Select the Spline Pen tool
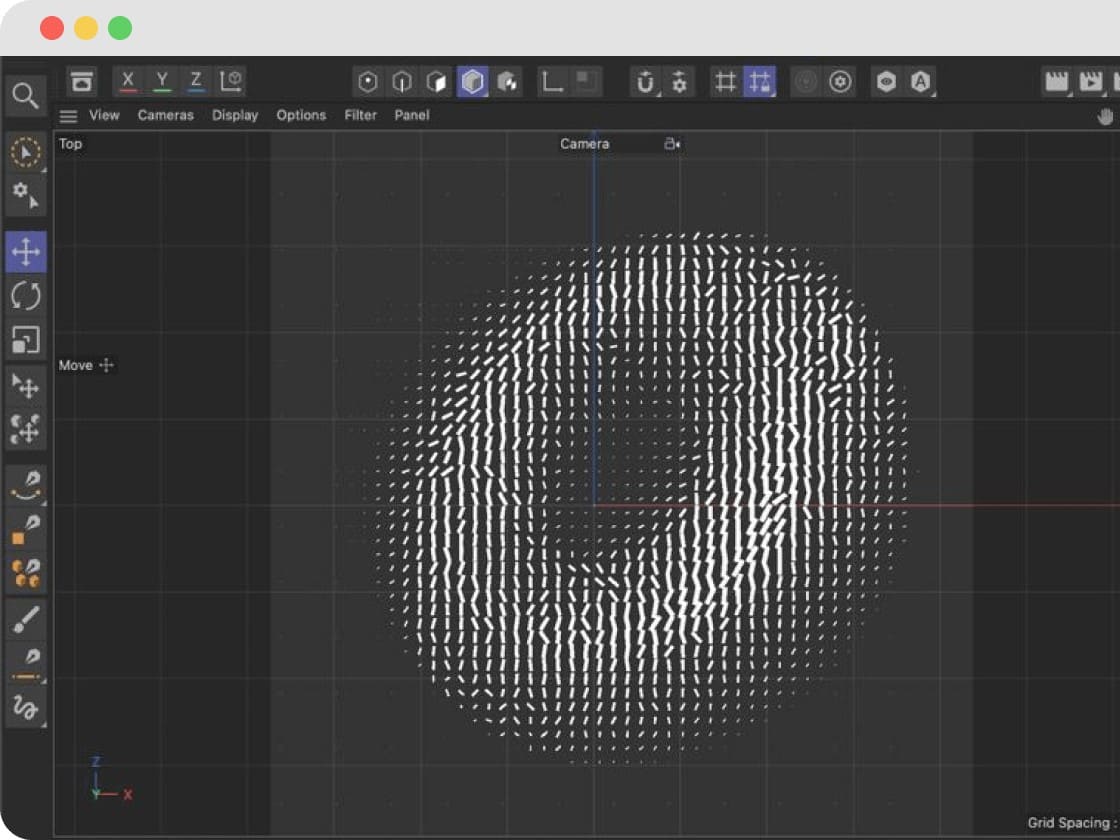This screenshot has width=1120, height=840. 26,485
